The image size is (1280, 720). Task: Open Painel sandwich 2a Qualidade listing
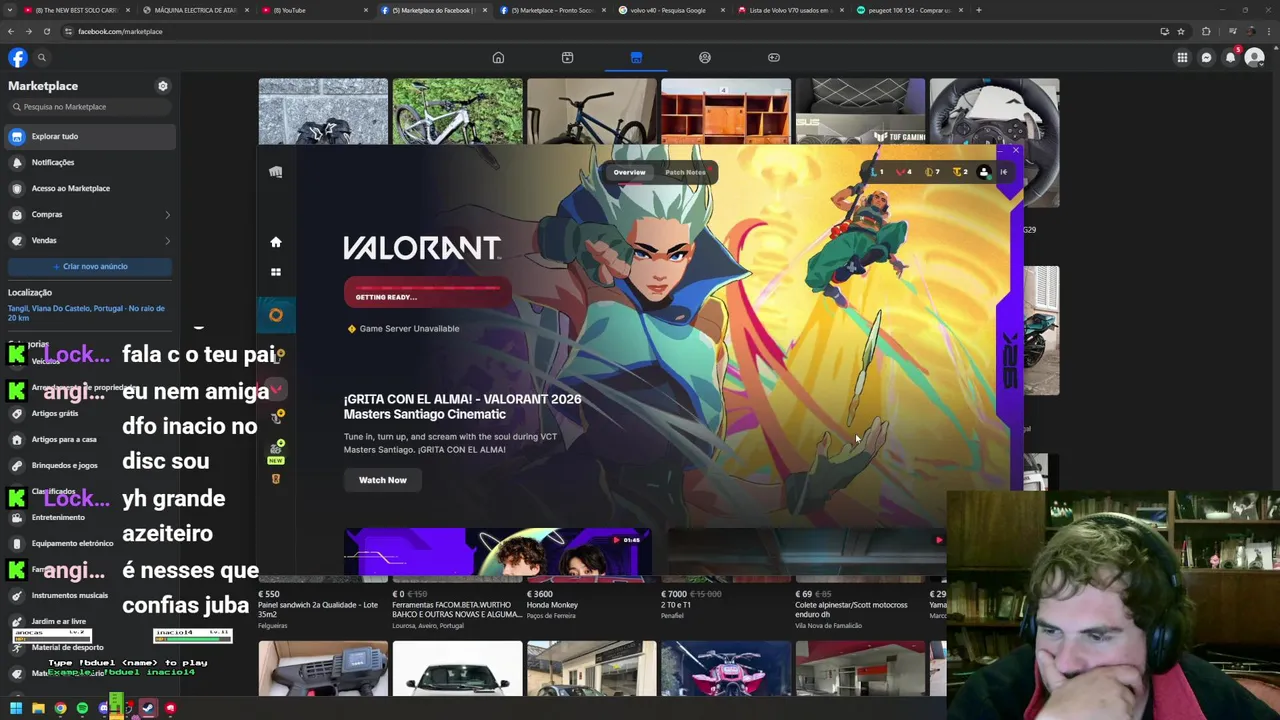318,608
